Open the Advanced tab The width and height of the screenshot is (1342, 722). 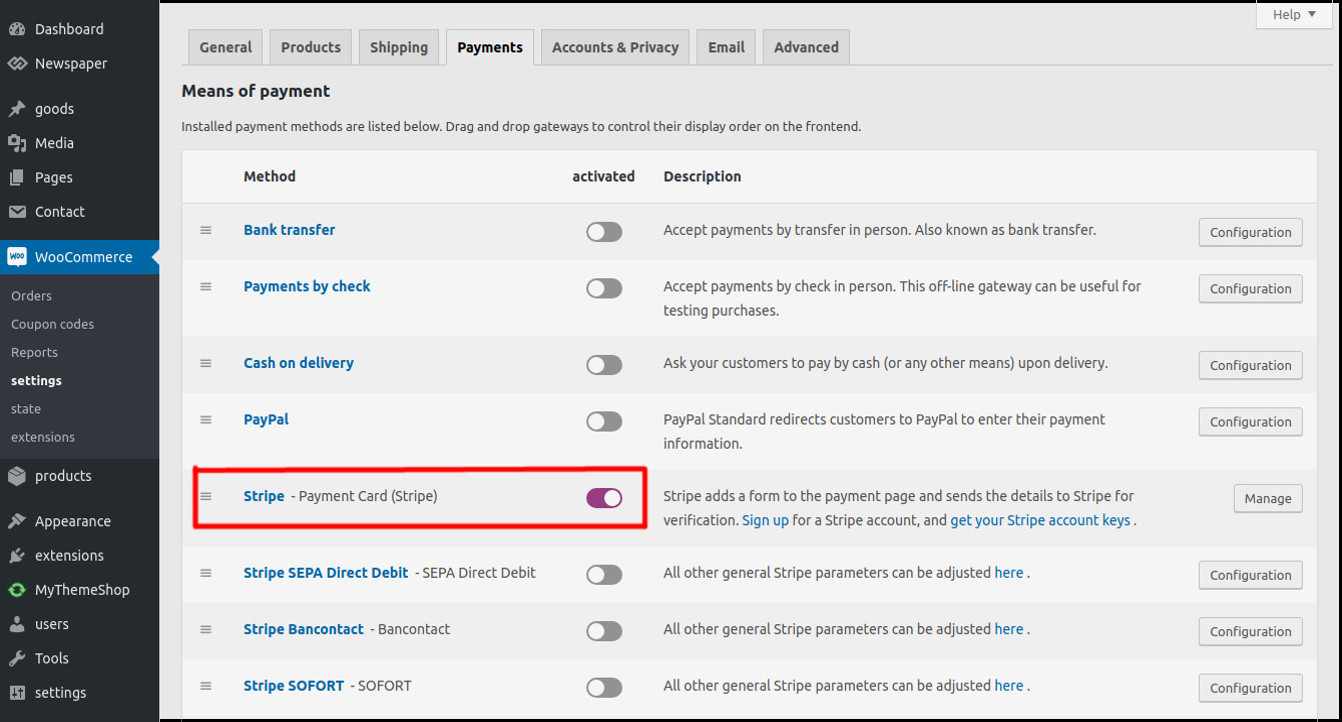click(806, 47)
